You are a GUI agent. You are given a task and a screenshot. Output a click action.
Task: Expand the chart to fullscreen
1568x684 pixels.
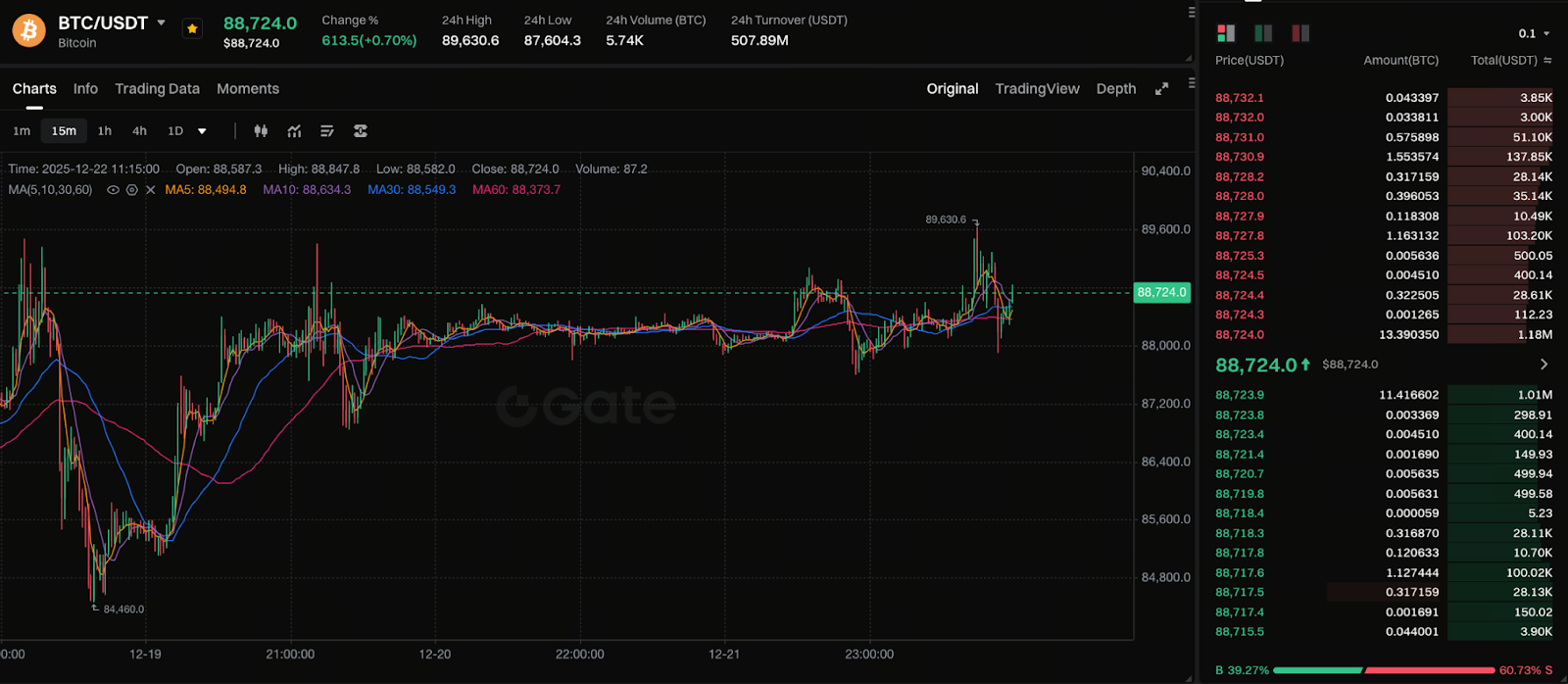(x=1161, y=88)
